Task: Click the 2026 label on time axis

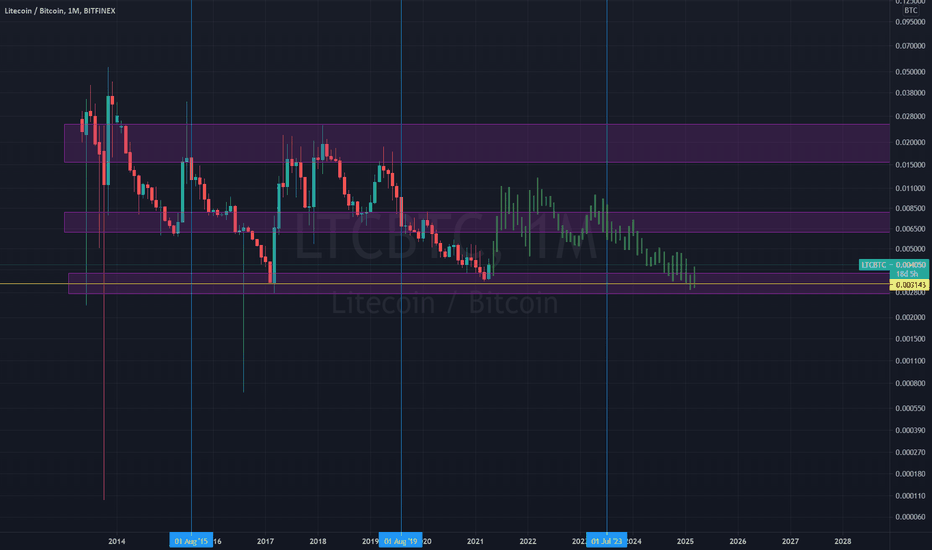Action: coord(738,541)
